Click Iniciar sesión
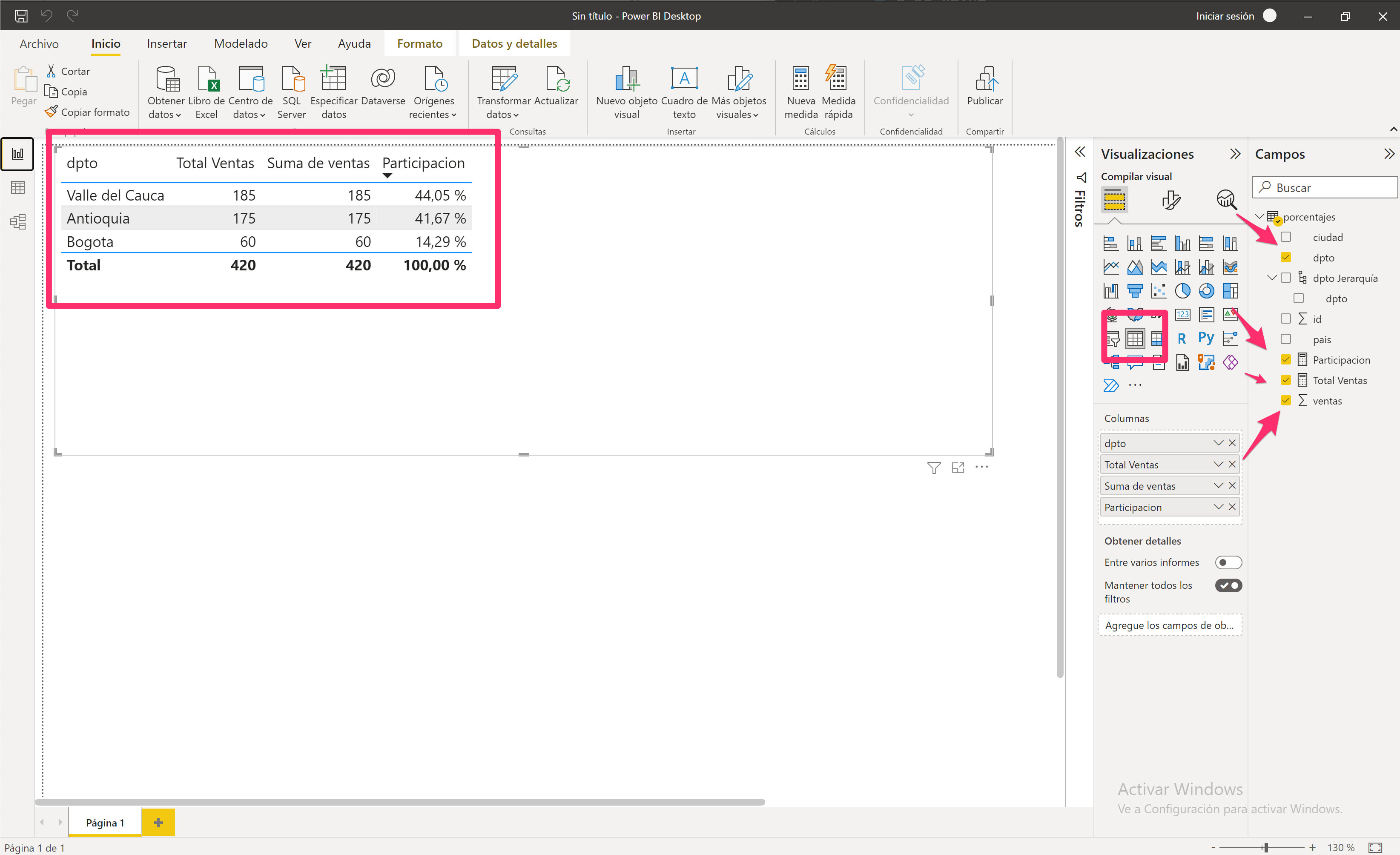1400x855 pixels. [x=1225, y=16]
